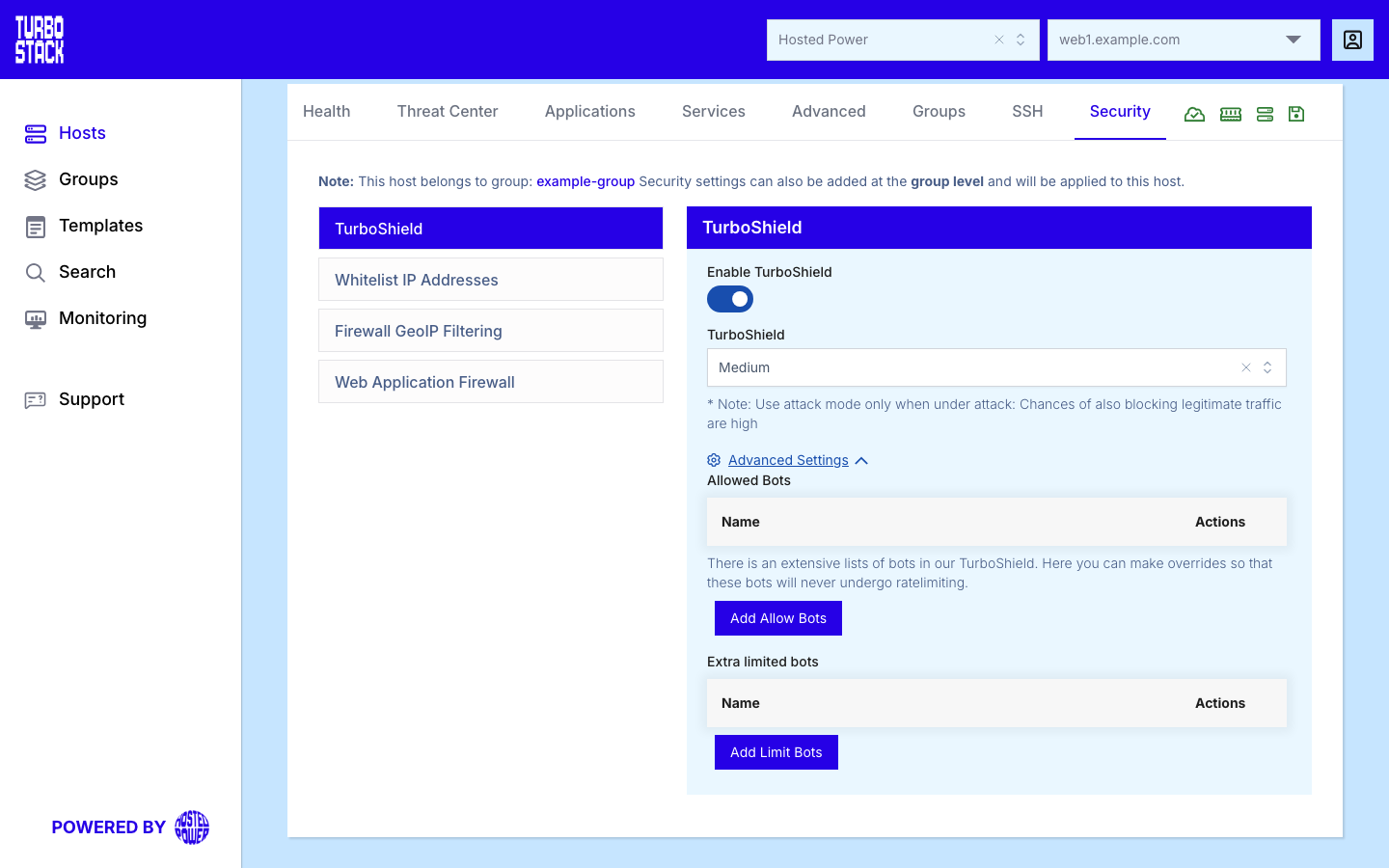Click the Actions header in Extra limited bots table
The width and height of the screenshot is (1389, 868).
1220,703
